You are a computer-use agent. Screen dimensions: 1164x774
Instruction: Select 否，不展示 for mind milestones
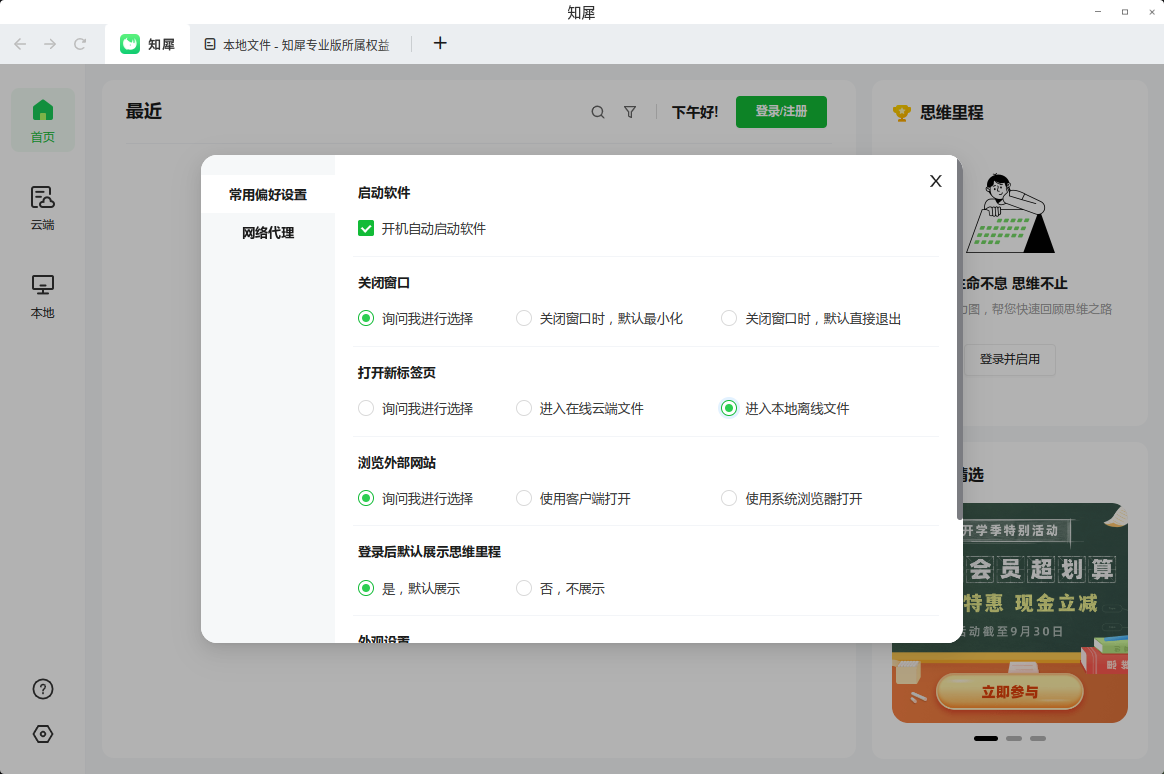524,589
